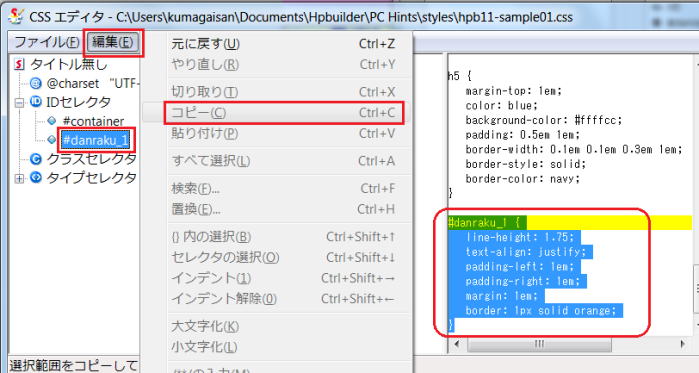Click the line 'border-color: navy;'

522,179
